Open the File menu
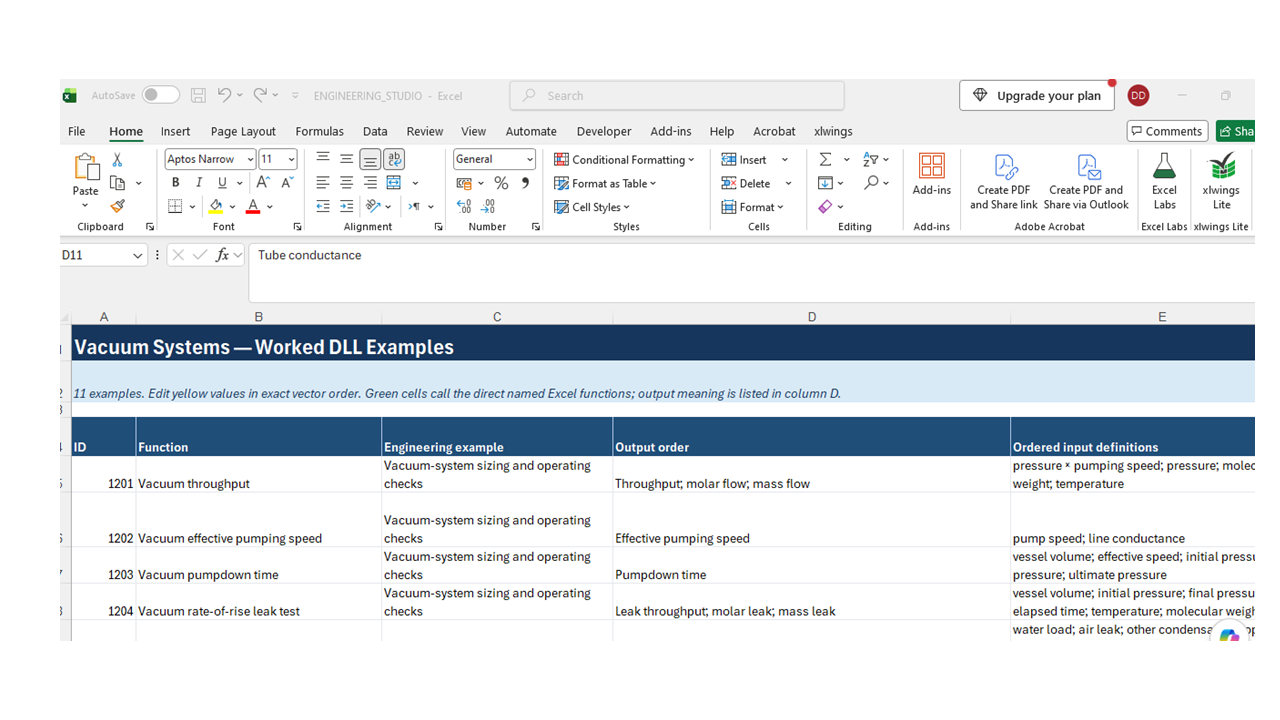 click(x=76, y=131)
